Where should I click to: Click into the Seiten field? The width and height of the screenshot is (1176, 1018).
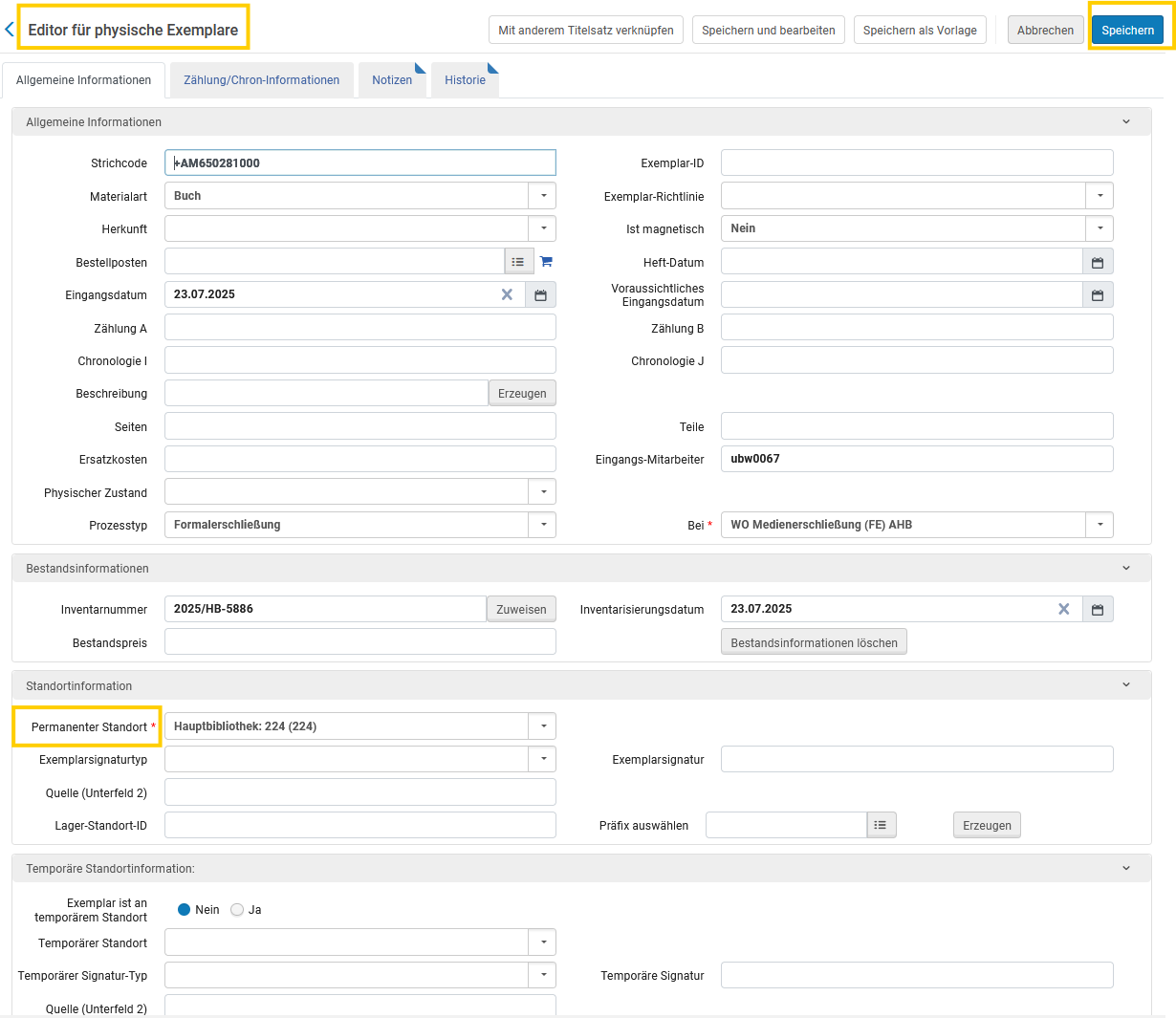coord(359,426)
